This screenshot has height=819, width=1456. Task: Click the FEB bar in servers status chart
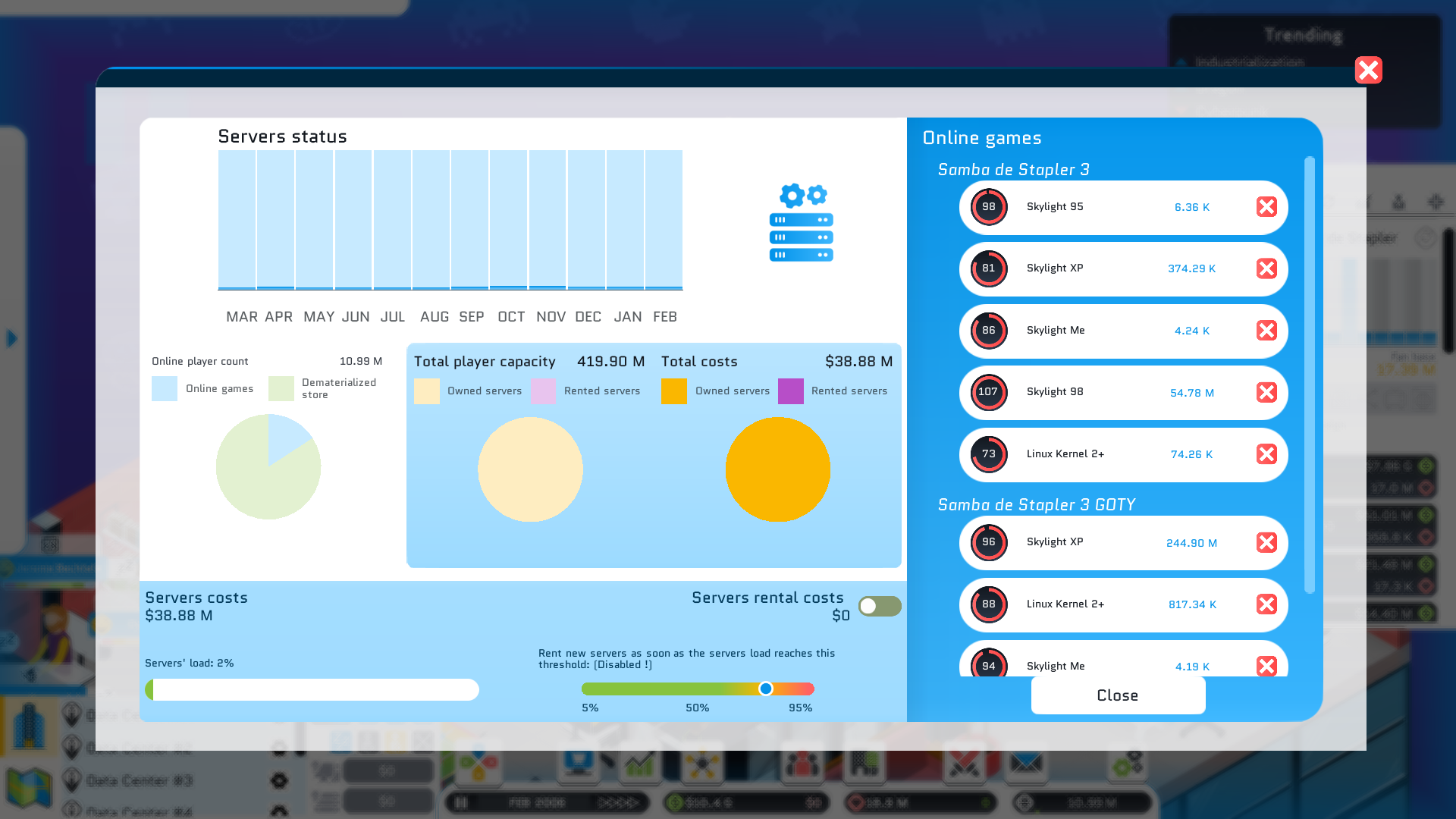click(664, 220)
